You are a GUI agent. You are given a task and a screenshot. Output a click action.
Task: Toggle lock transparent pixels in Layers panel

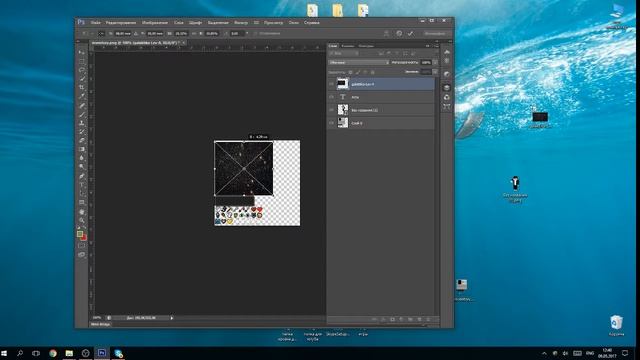(350, 72)
